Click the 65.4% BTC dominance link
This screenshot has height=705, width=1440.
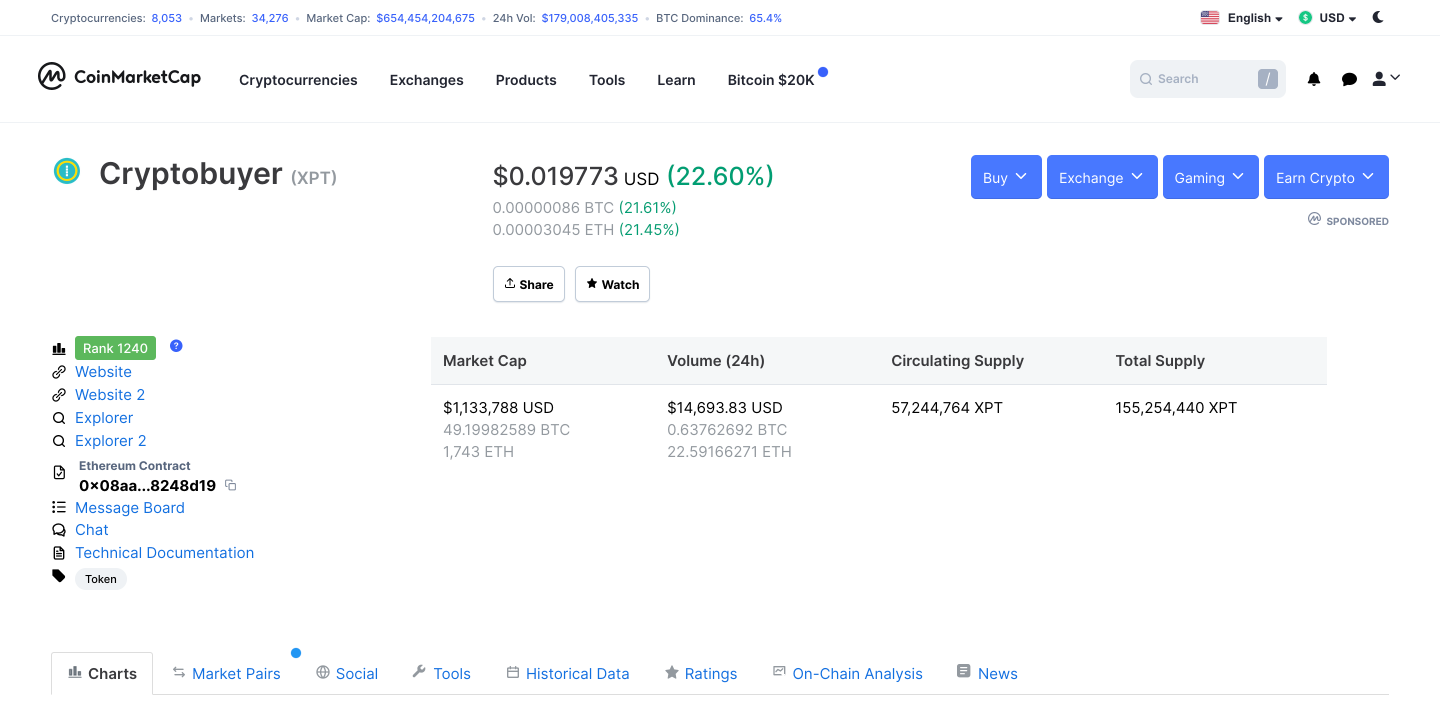click(x=766, y=18)
